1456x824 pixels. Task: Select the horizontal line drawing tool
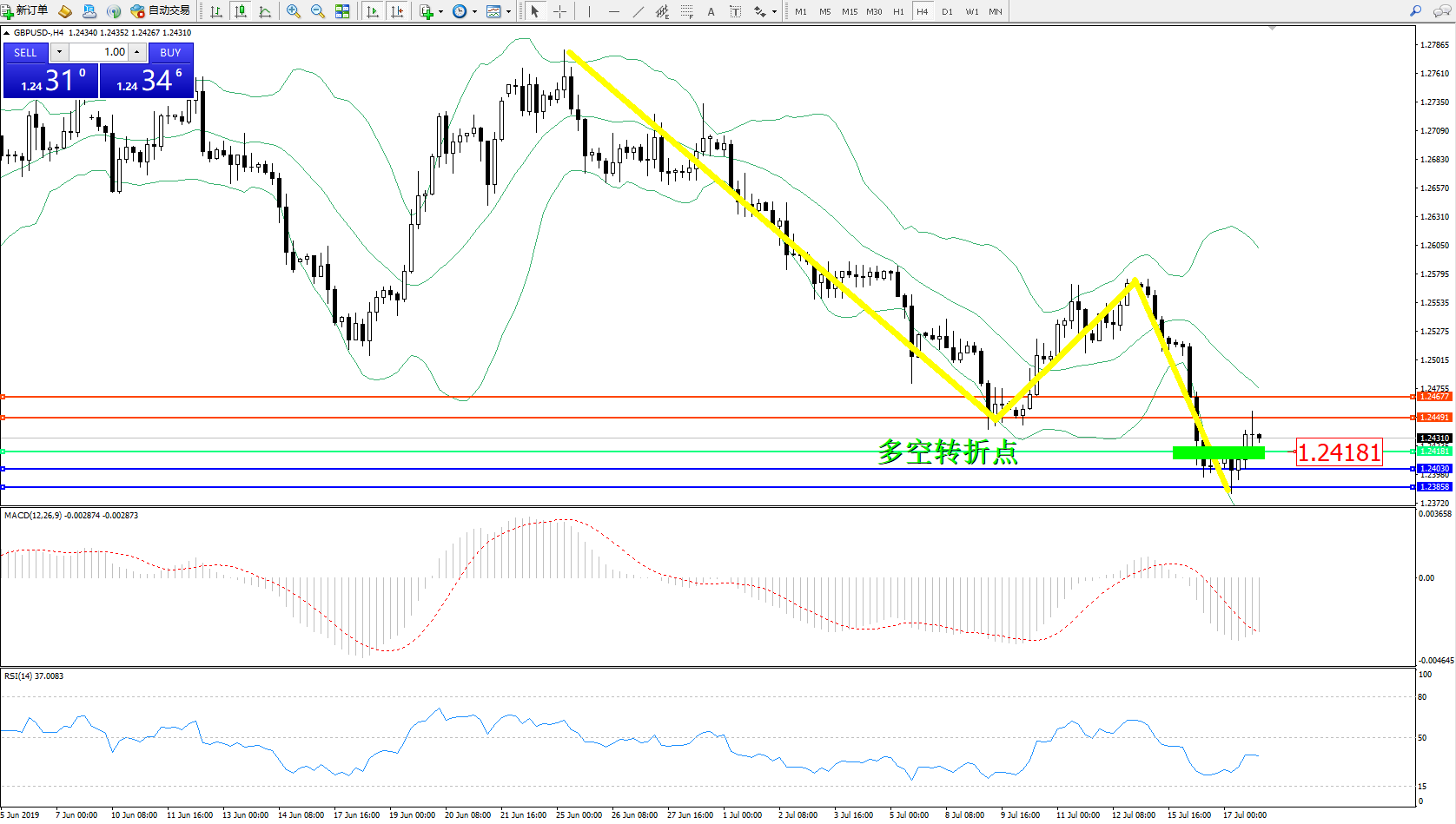tap(614, 11)
